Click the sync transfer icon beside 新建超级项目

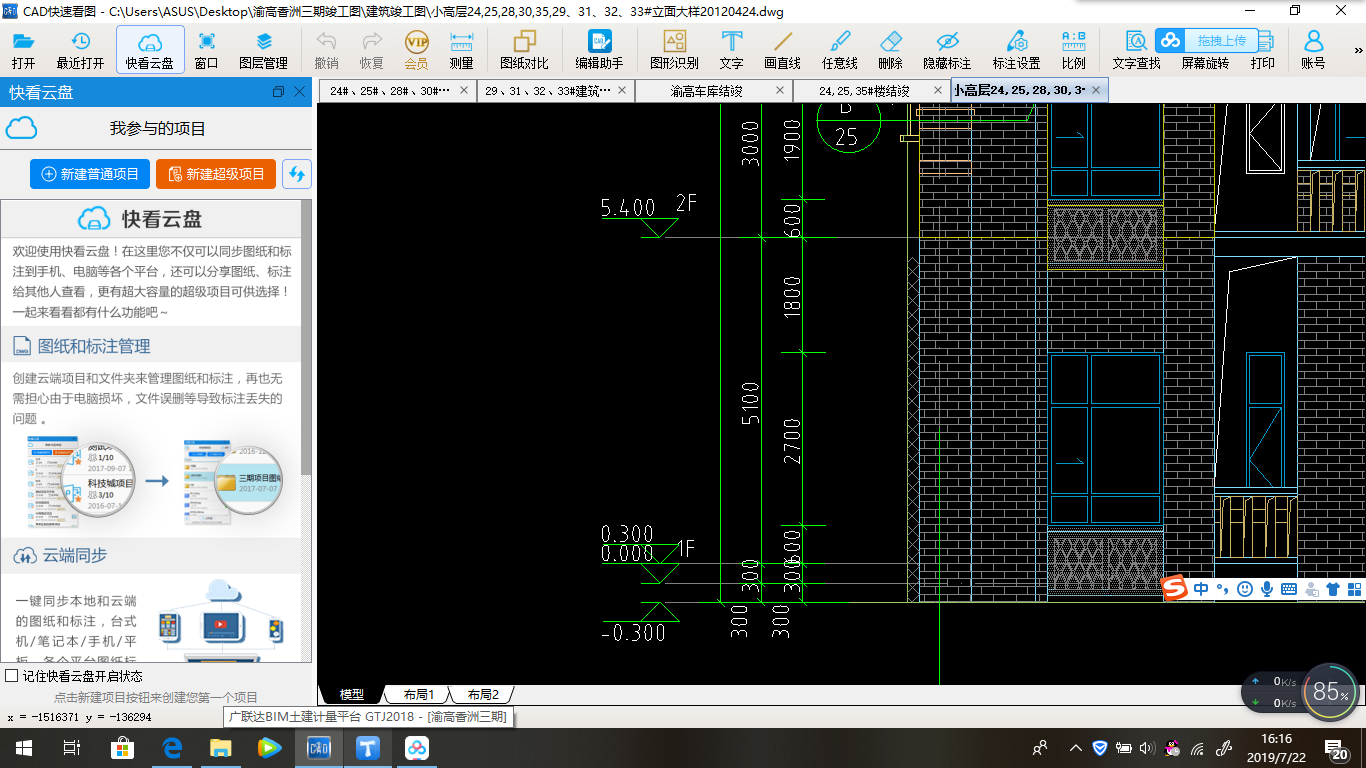296,174
